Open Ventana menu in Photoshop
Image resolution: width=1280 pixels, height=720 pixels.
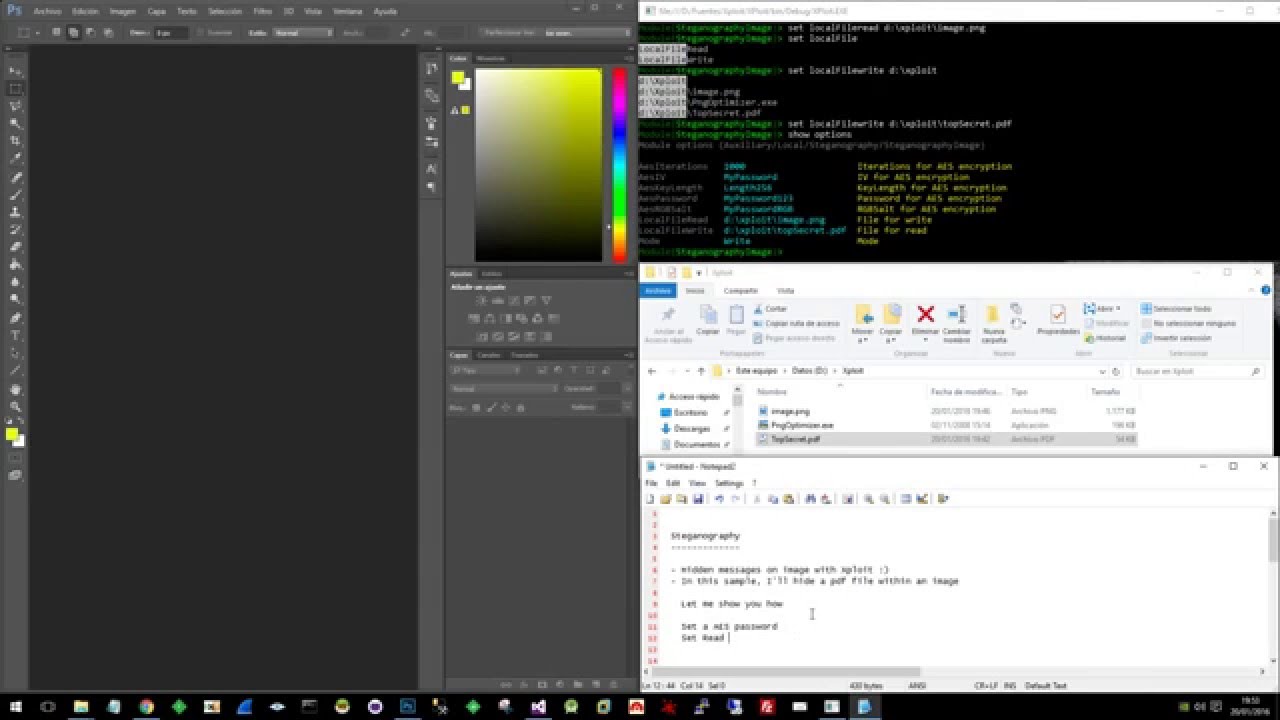click(x=348, y=11)
